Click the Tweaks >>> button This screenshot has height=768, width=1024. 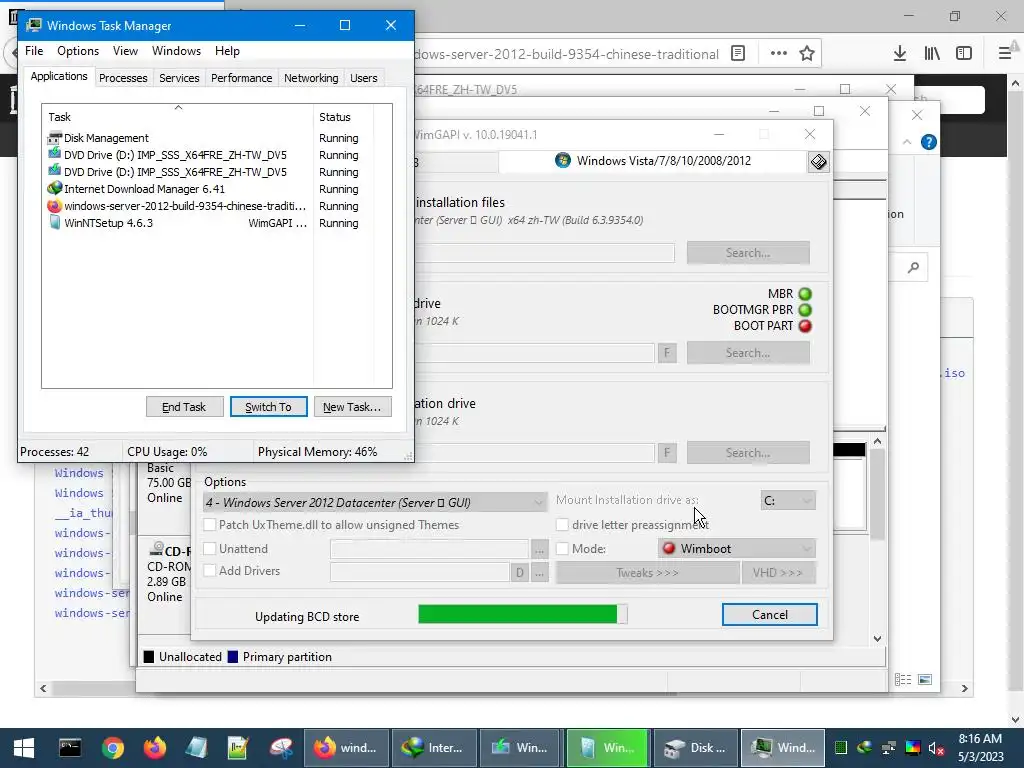click(647, 573)
